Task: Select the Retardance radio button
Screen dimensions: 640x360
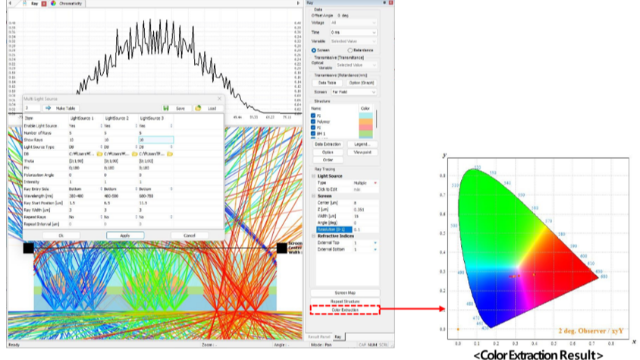Action: point(350,50)
